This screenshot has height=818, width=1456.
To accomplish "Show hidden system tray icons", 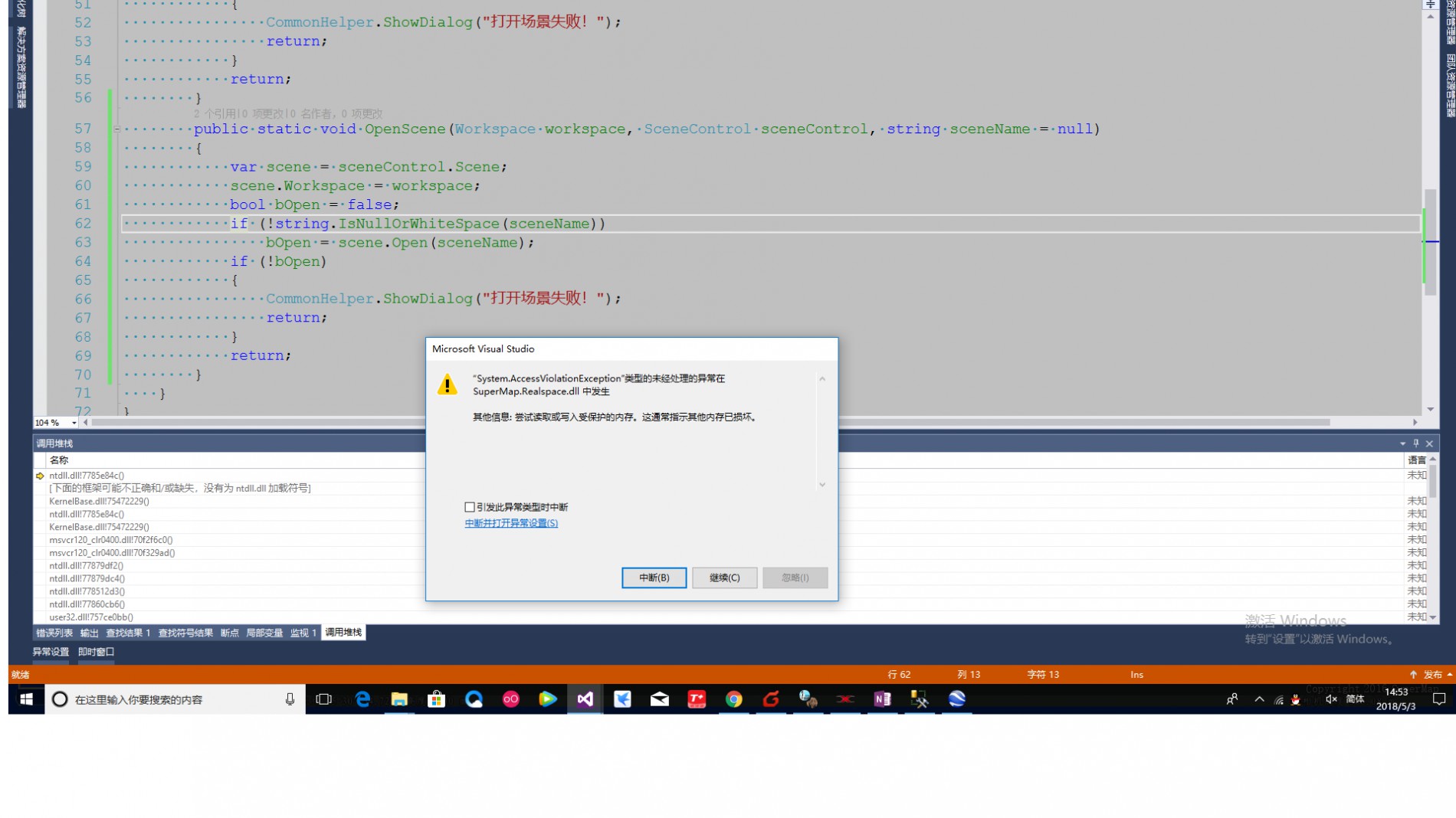I will 1259,699.
